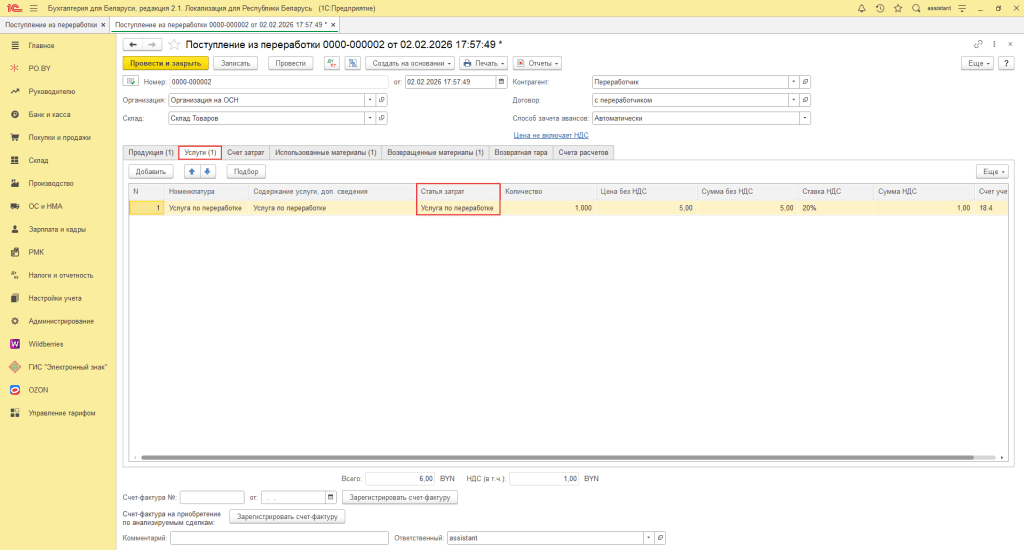1024x550 pixels.
Task: Expand Способ зачета авансов dropdown
Action: point(805,118)
